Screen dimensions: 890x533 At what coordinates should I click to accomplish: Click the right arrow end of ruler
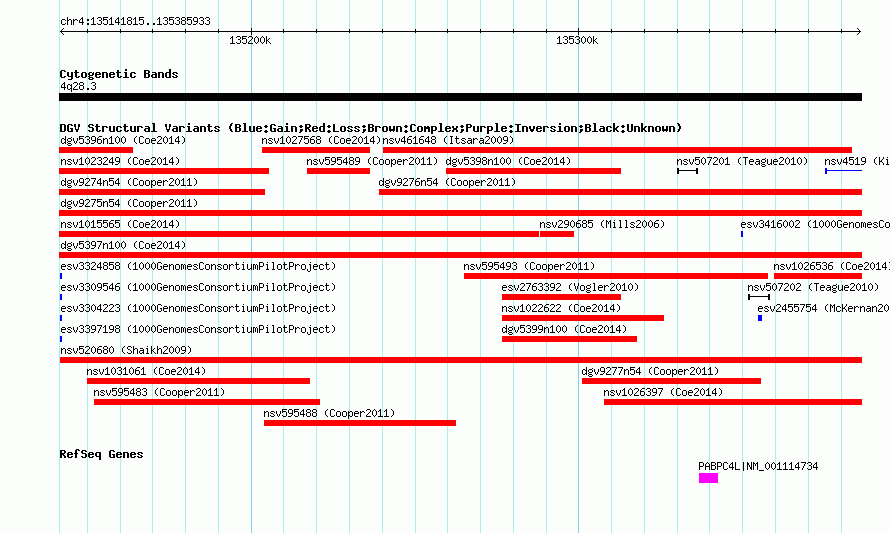[x=859, y=32]
